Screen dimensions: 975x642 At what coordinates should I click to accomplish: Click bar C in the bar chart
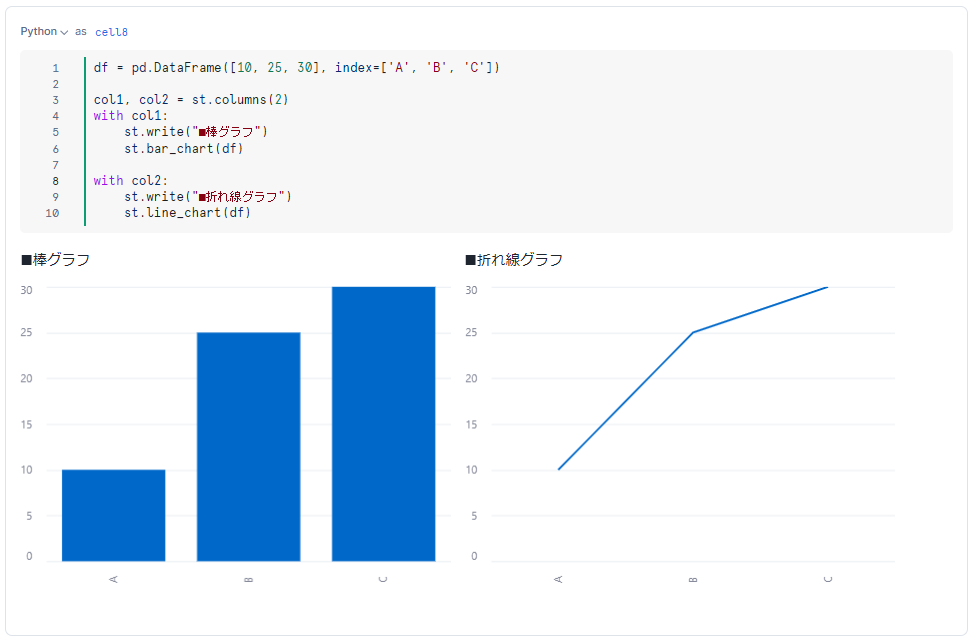pyautogui.click(x=384, y=424)
